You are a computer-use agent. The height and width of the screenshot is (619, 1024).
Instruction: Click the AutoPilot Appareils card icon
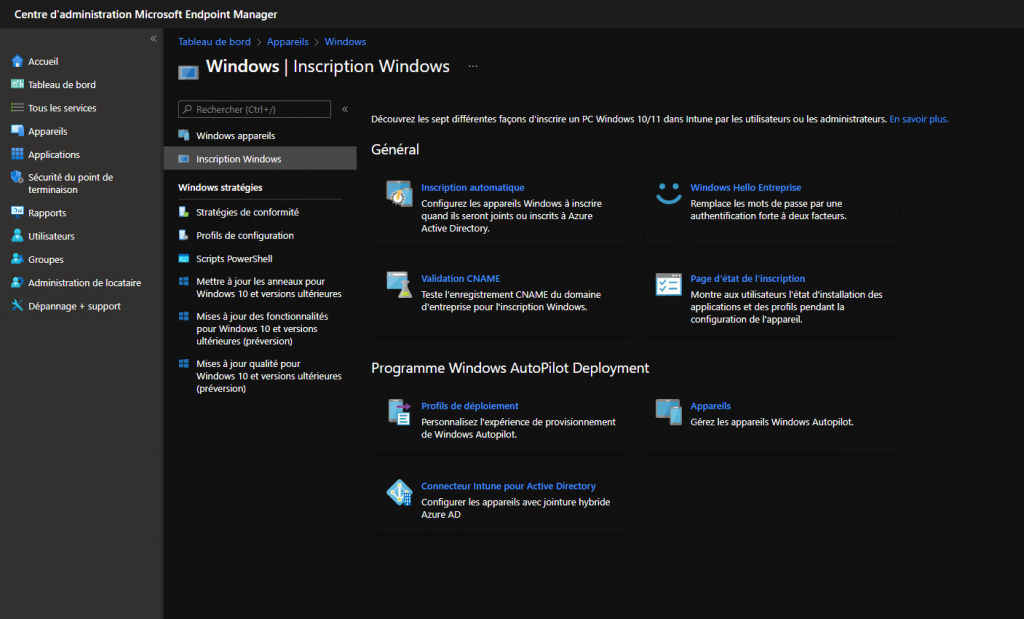(669, 412)
